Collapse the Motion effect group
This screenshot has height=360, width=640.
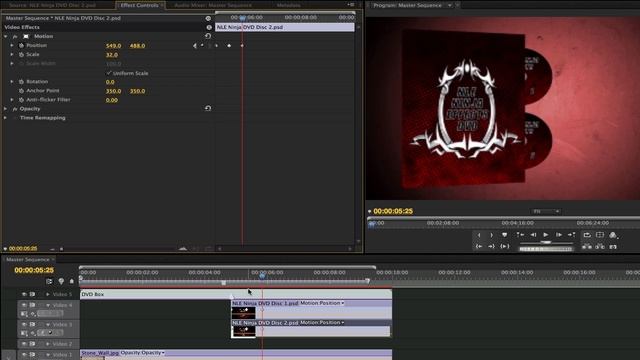coord(6,36)
